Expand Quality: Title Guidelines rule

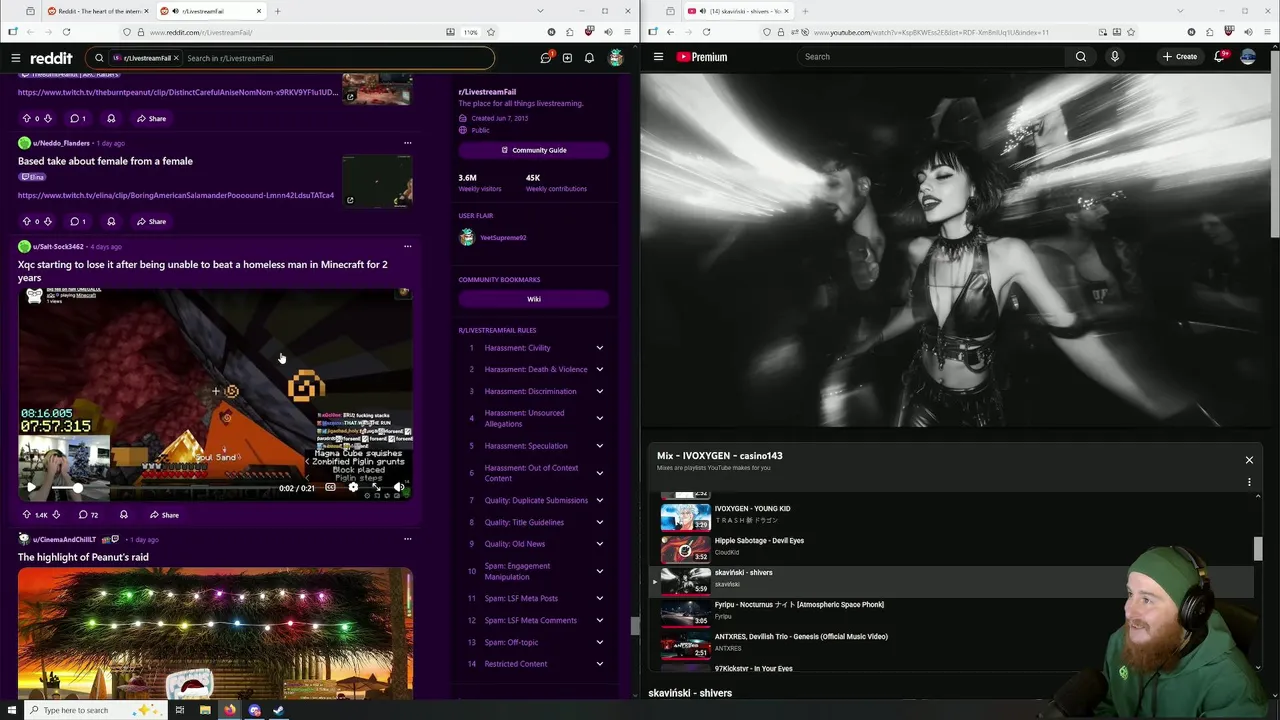(x=600, y=522)
